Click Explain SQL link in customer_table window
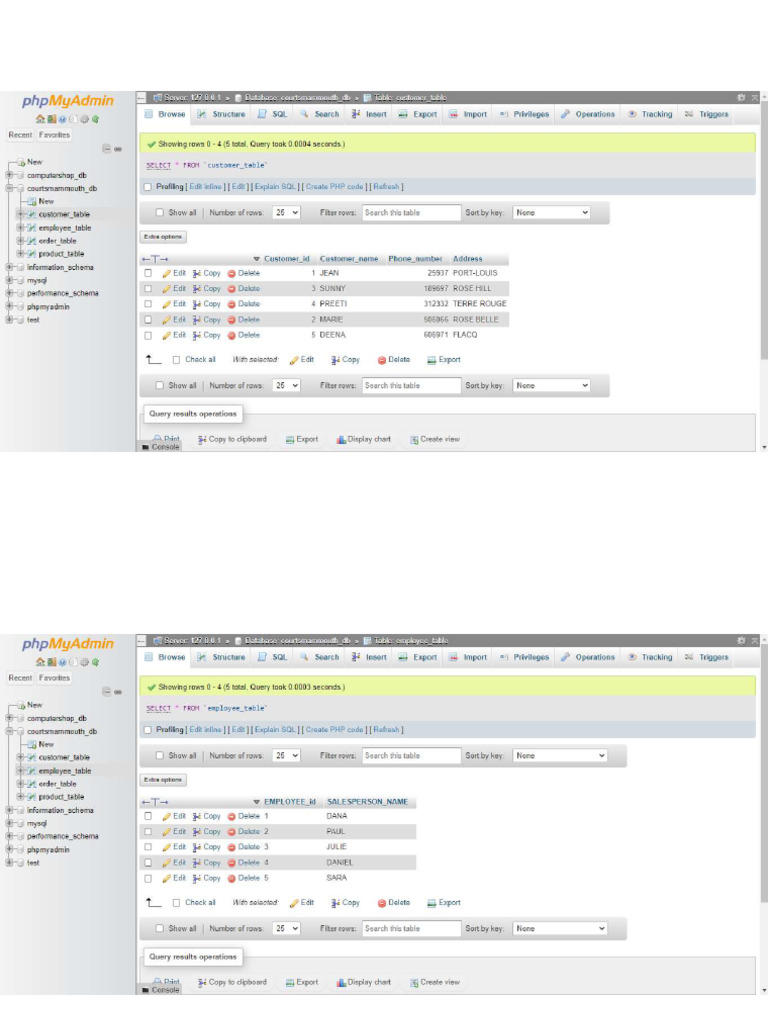Image resolution: width=768 pixels, height=1024 pixels. tap(275, 187)
